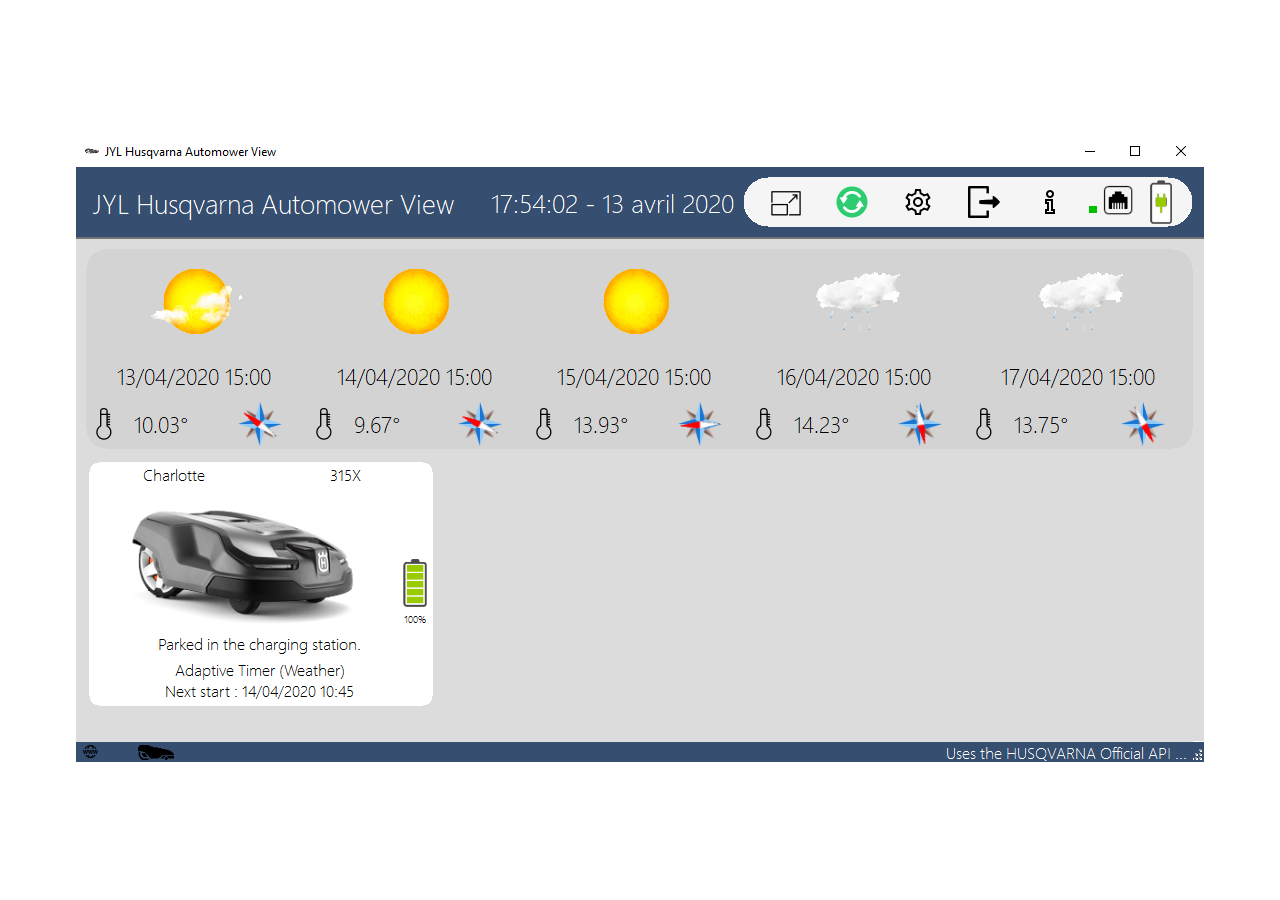Click the globe icon in status bar
The image size is (1280, 900).
point(91,752)
